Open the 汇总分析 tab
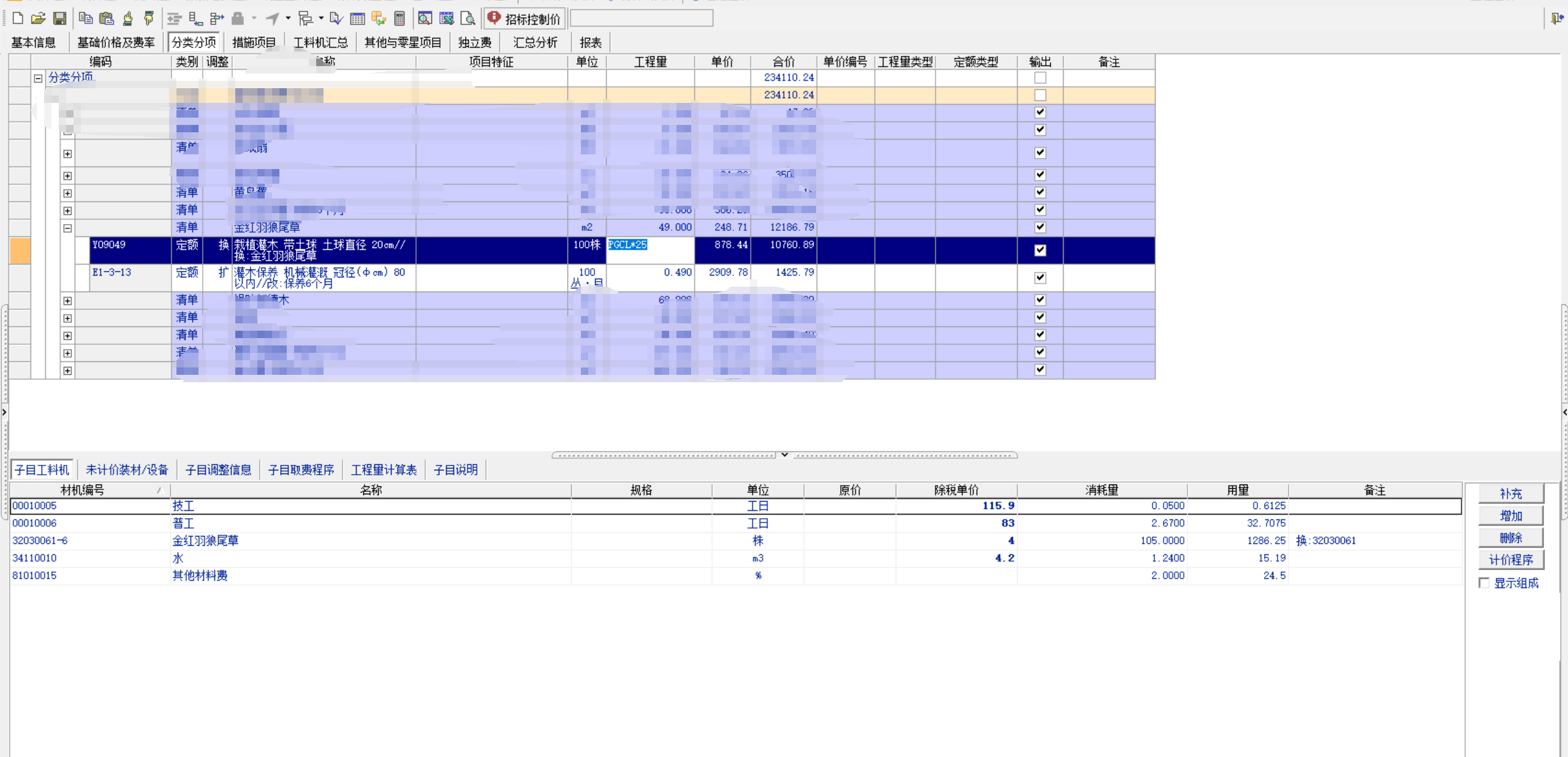The height and width of the screenshot is (757, 1568). tap(535, 42)
